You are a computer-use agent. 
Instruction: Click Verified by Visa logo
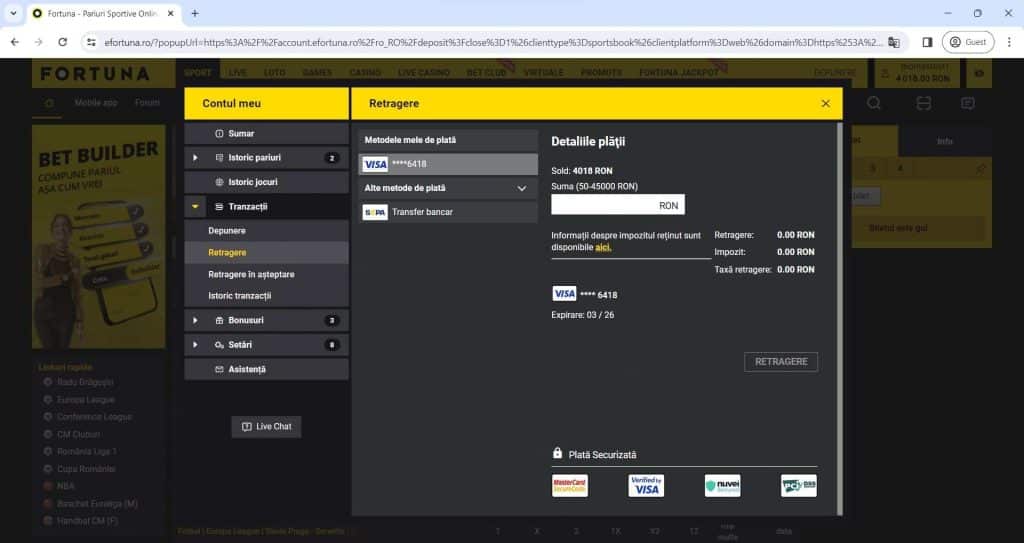(x=646, y=485)
